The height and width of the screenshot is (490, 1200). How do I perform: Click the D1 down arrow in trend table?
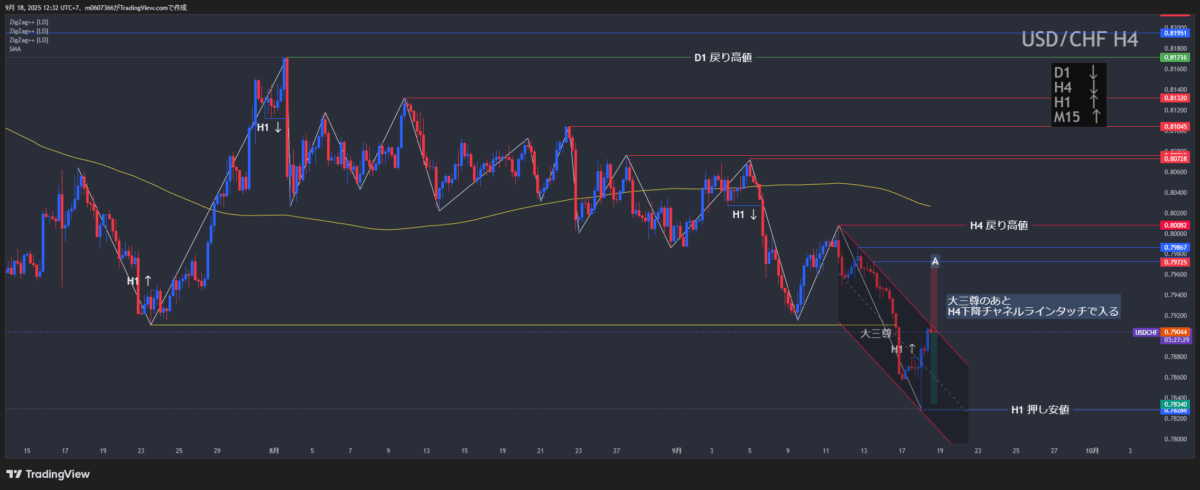pos(1094,72)
